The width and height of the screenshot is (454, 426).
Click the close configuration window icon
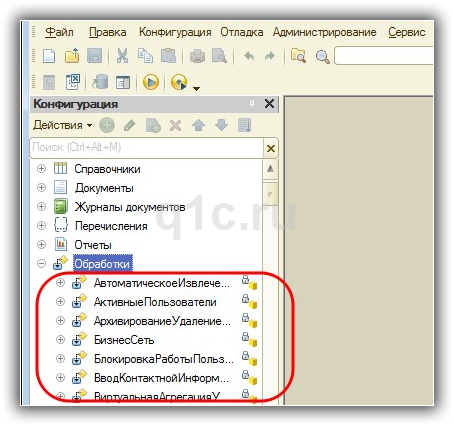coord(73,82)
